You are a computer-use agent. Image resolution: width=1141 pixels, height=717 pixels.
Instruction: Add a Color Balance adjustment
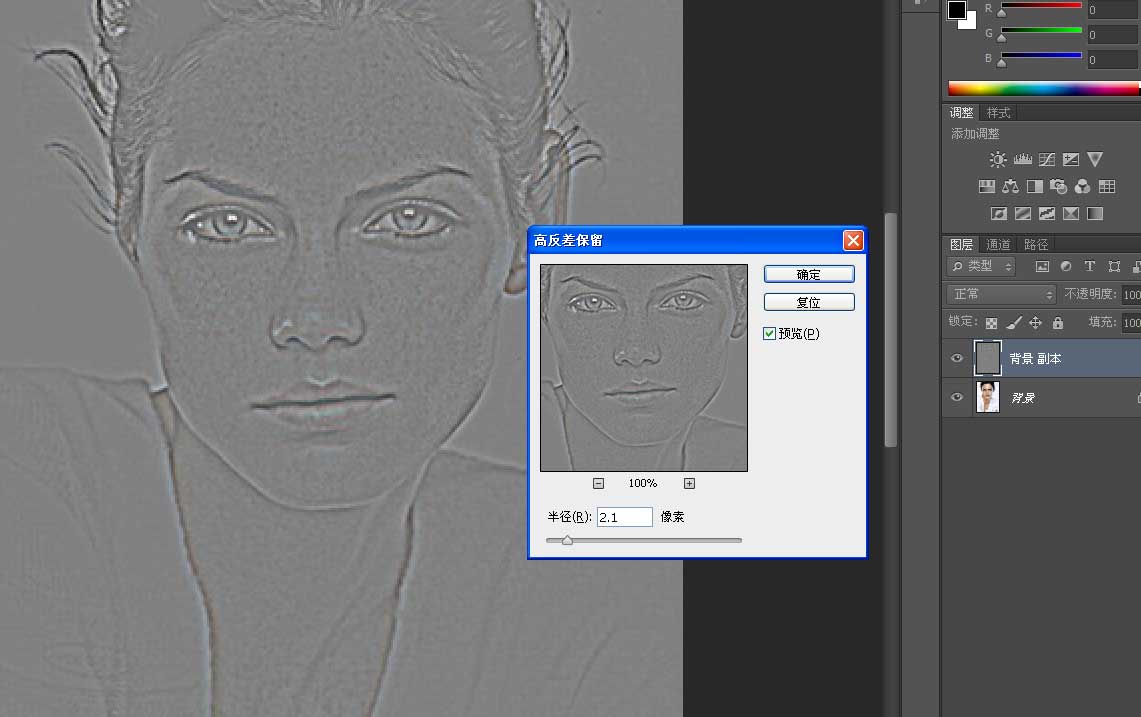click(1010, 186)
